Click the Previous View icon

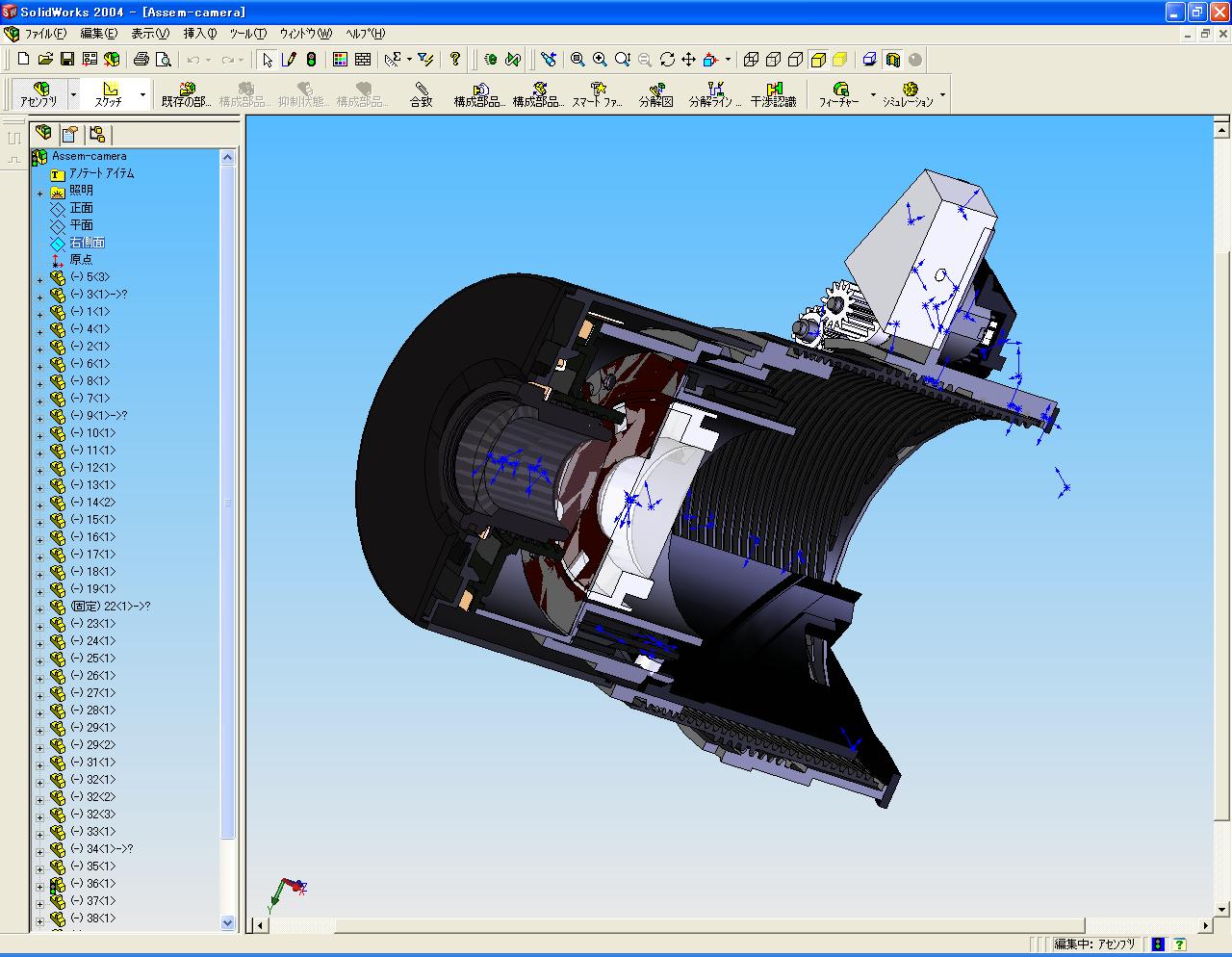click(x=549, y=60)
